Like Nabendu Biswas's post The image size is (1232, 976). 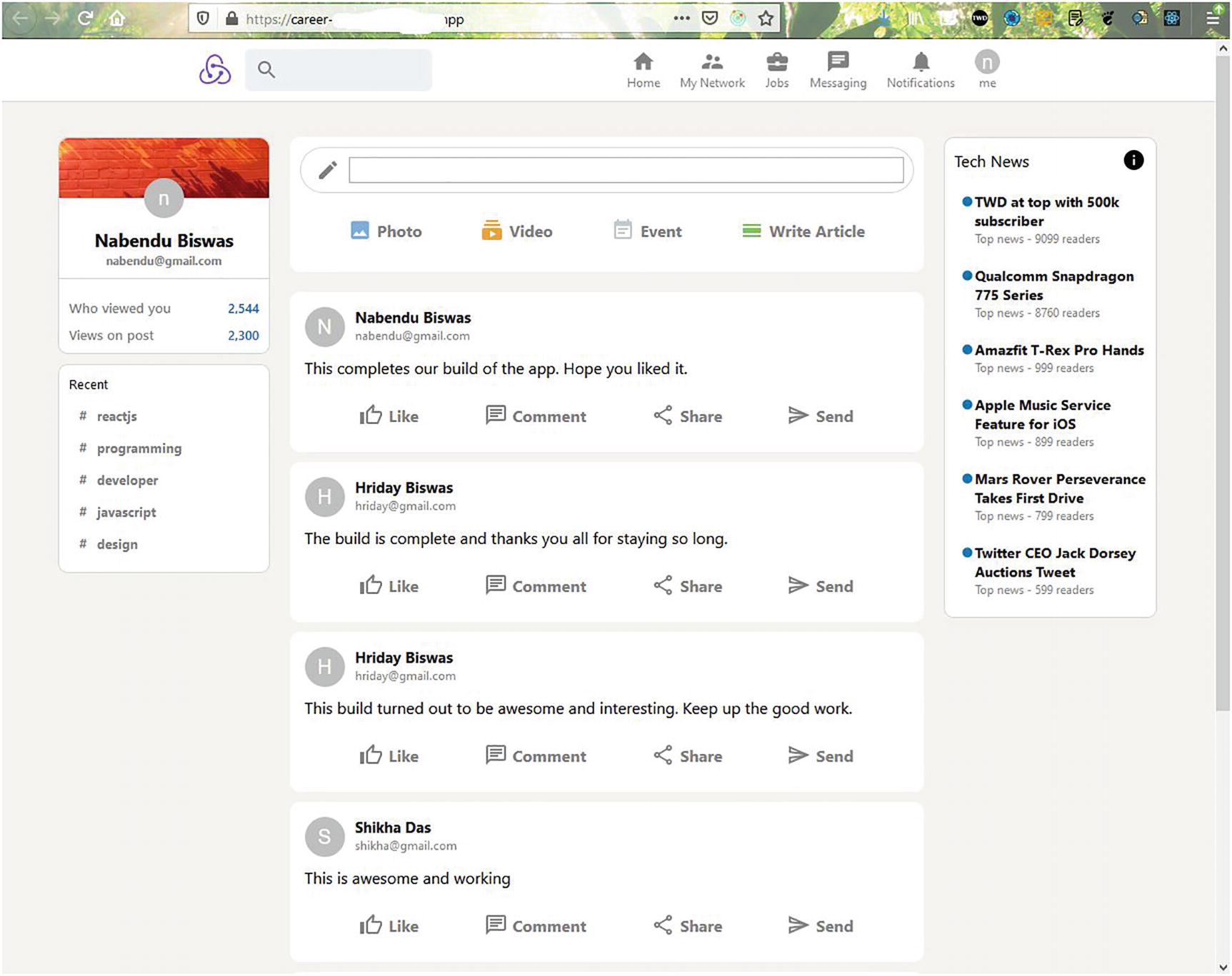coord(389,416)
